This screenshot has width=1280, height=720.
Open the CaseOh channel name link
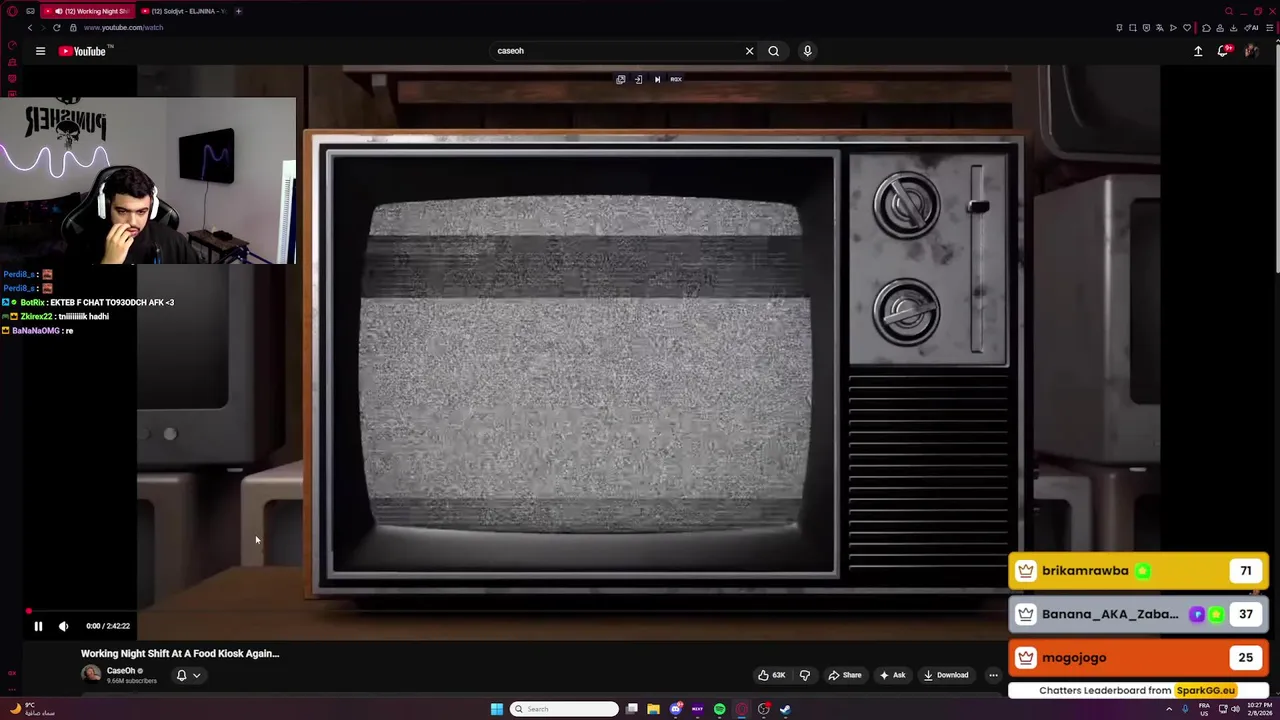click(x=121, y=671)
